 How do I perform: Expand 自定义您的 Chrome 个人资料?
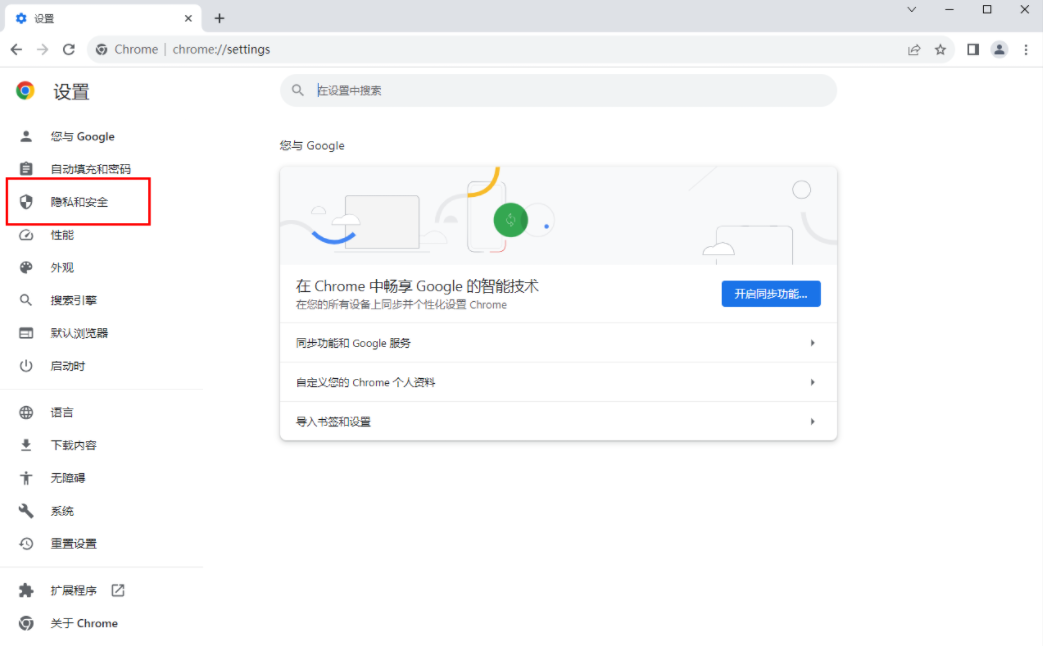click(x=557, y=382)
